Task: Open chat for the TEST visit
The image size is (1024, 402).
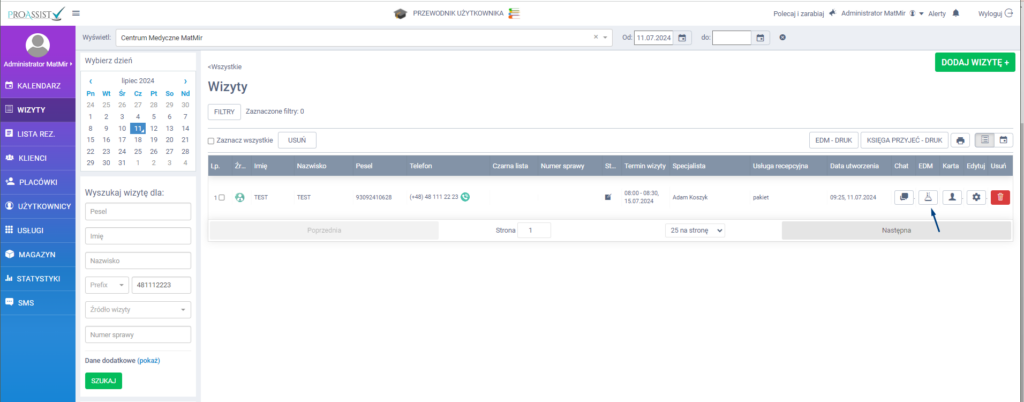Action: pos(902,197)
